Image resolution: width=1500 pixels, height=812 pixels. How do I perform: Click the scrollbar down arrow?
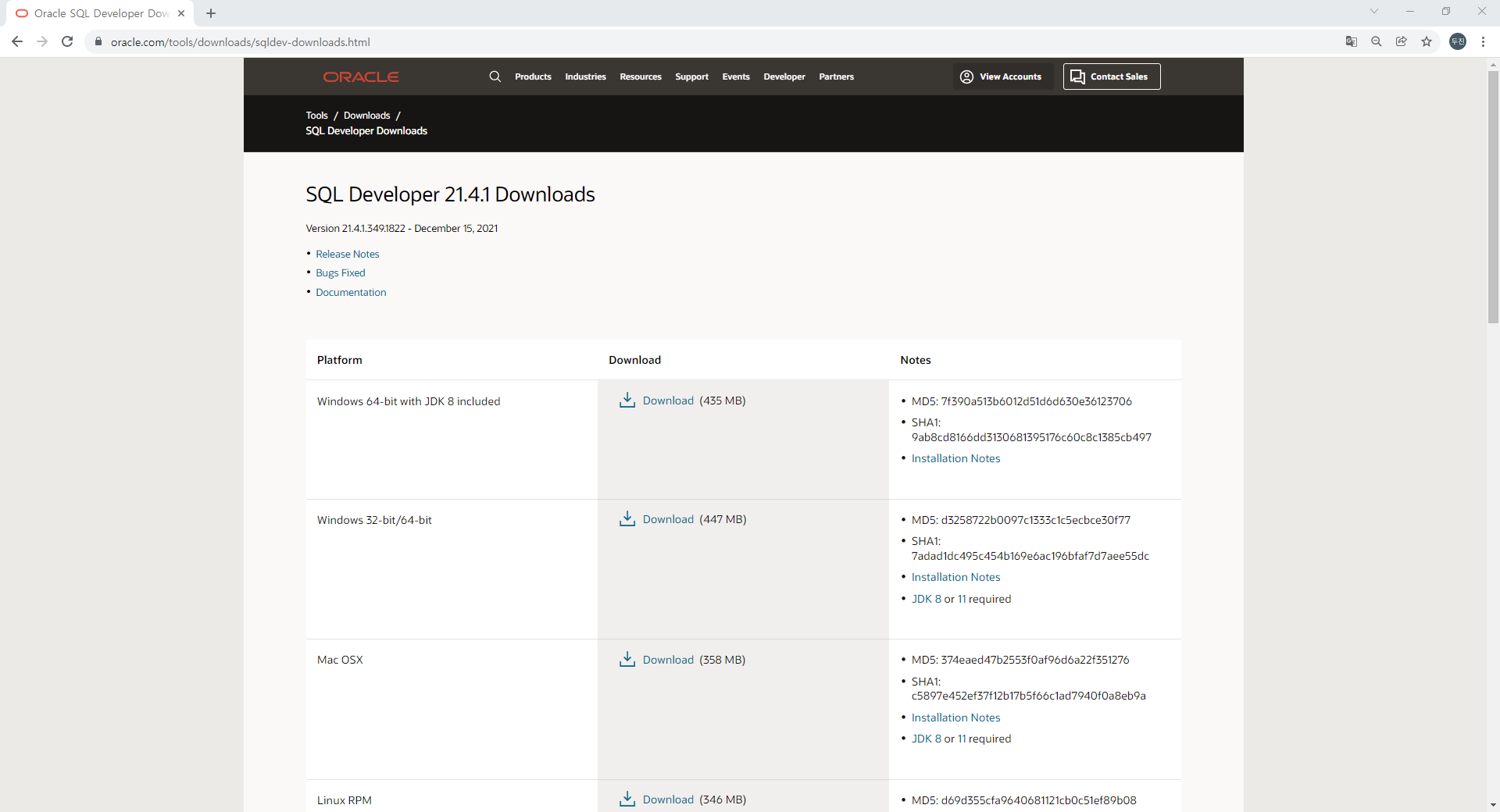pos(1493,804)
